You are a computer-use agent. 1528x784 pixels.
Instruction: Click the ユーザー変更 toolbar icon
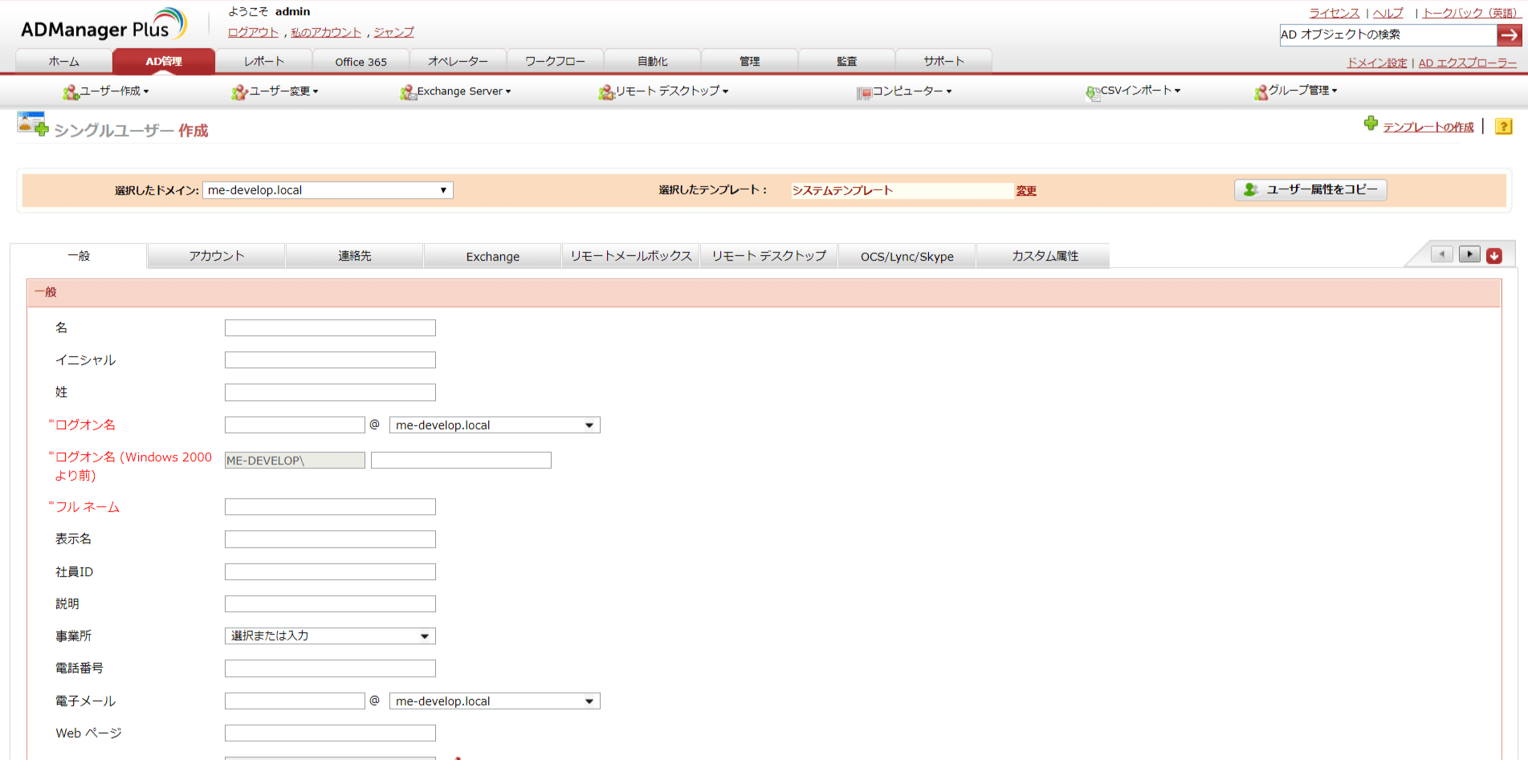(x=238, y=91)
